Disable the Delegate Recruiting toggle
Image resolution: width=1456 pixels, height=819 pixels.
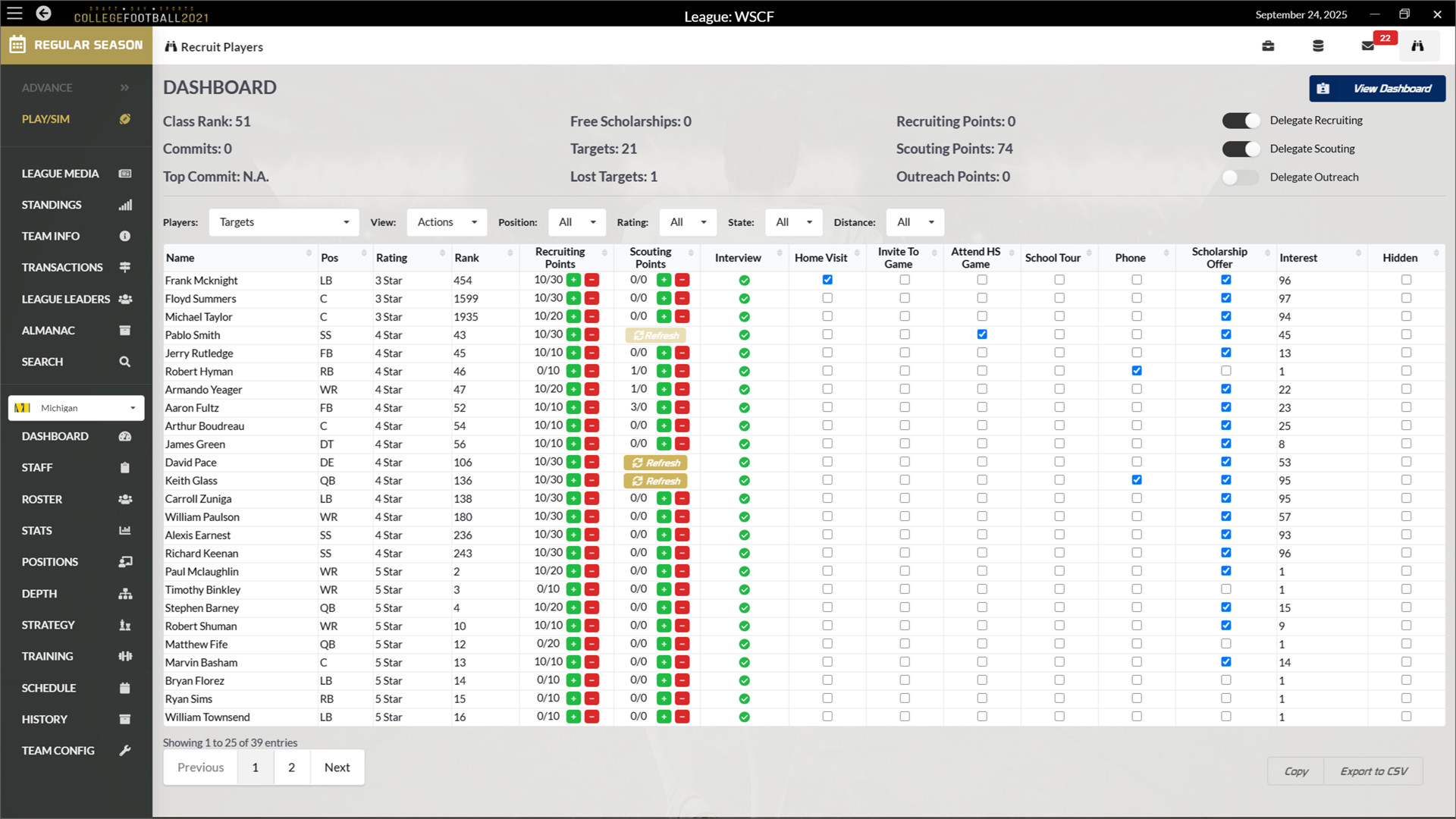pyautogui.click(x=1240, y=121)
